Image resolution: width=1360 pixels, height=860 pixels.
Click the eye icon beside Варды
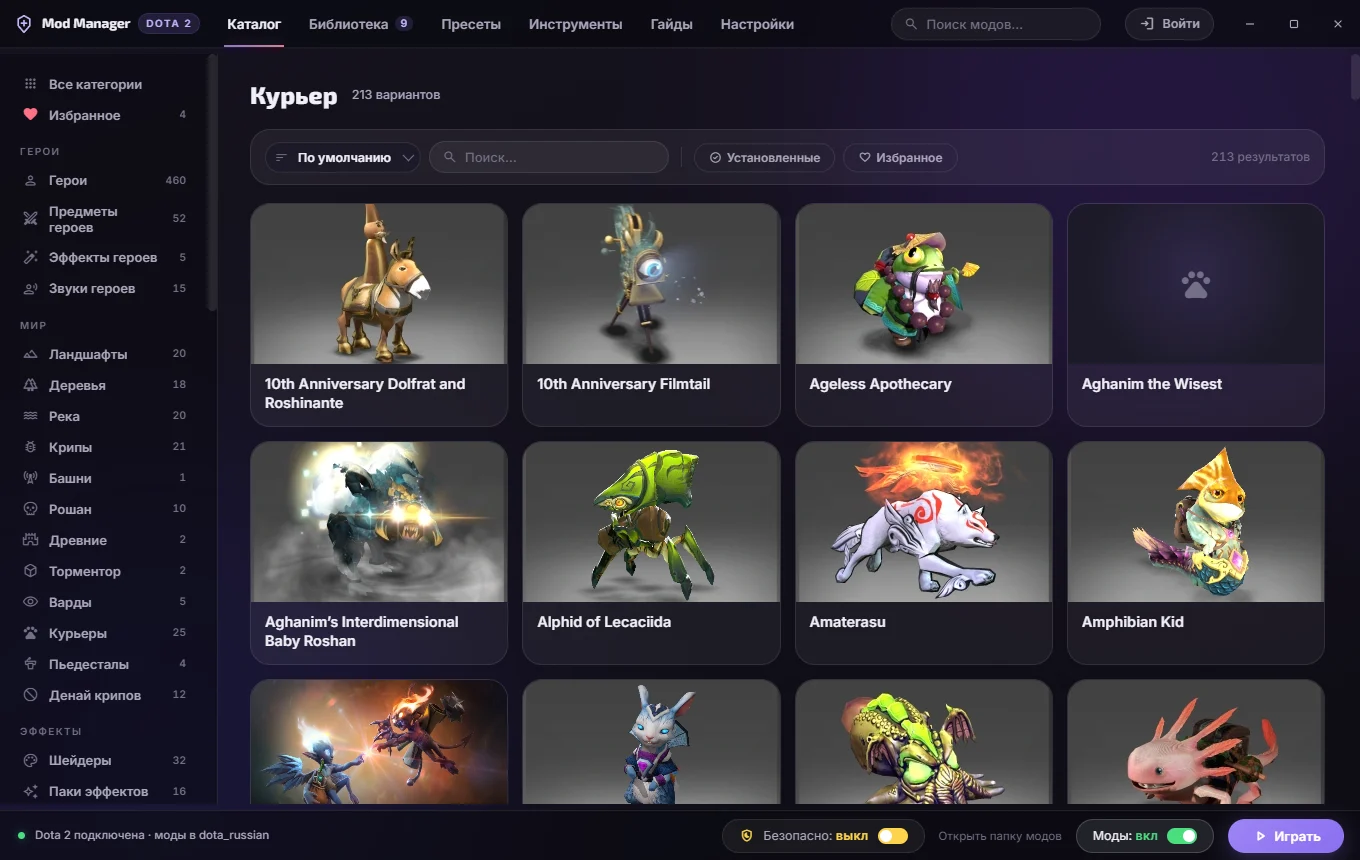point(30,603)
